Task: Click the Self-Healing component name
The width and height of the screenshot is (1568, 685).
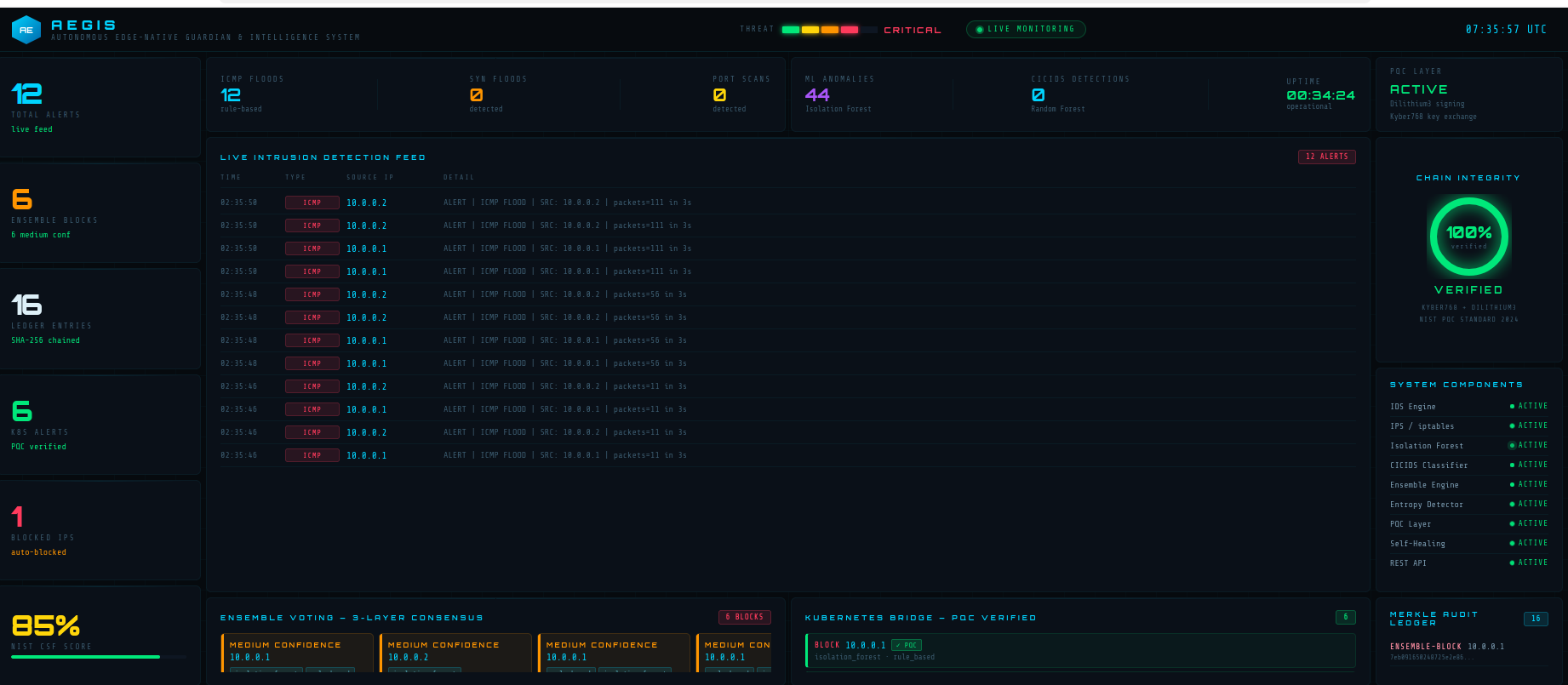Action: click(1417, 544)
